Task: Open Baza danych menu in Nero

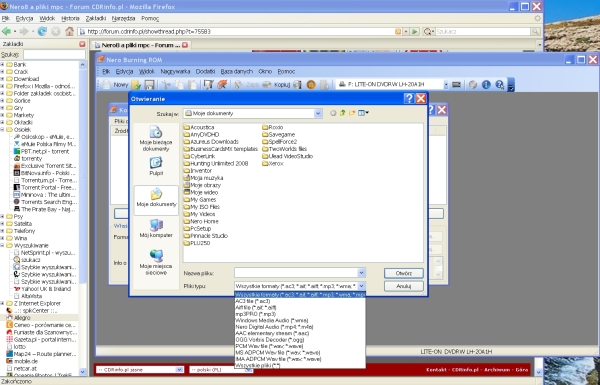Action: coord(236,72)
